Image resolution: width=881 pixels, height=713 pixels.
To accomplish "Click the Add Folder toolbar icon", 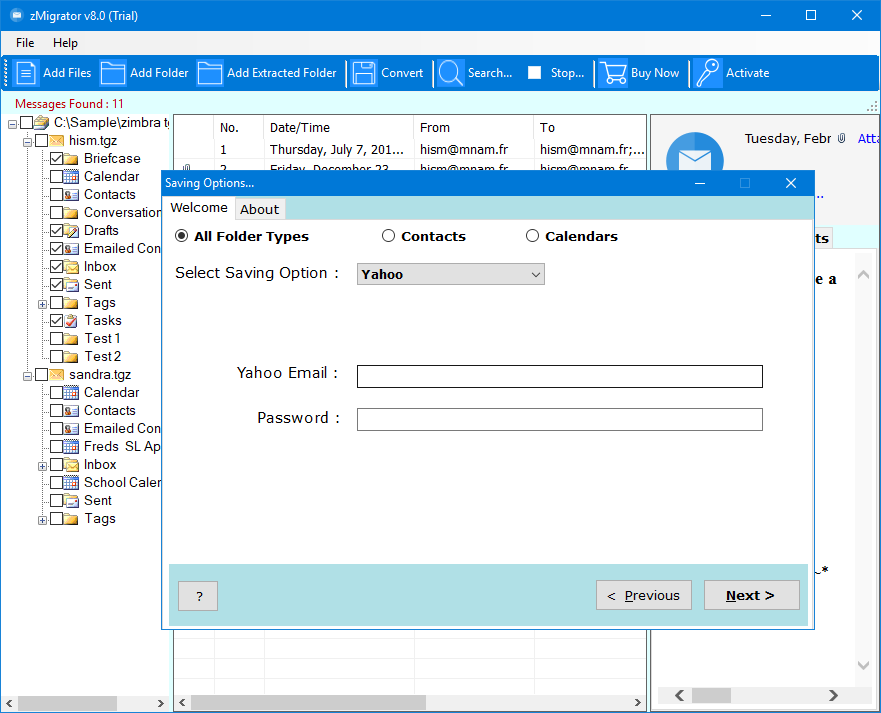I will [x=113, y=73].
